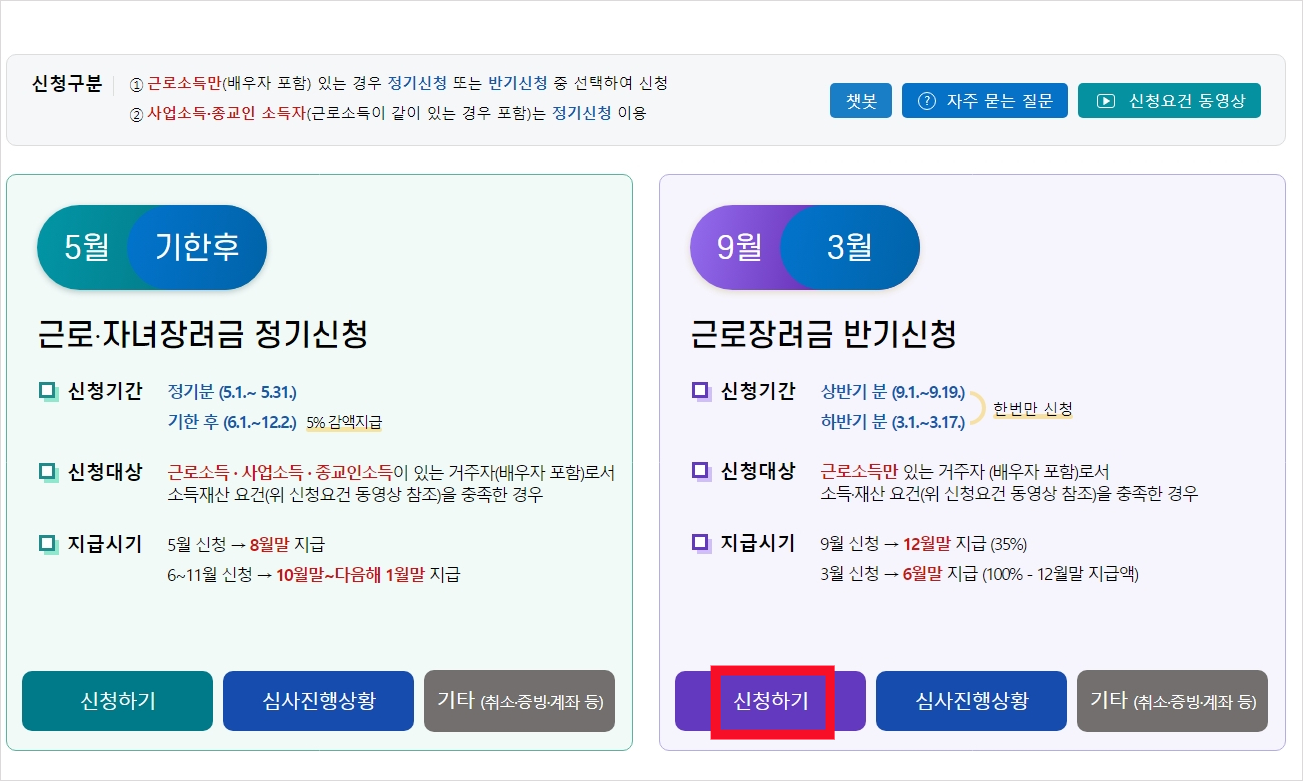This screenshot has width=1303, height=781.
Task: Click the teal square icon beside 정기신청 신청기간
Action: (x=49, y=391)
